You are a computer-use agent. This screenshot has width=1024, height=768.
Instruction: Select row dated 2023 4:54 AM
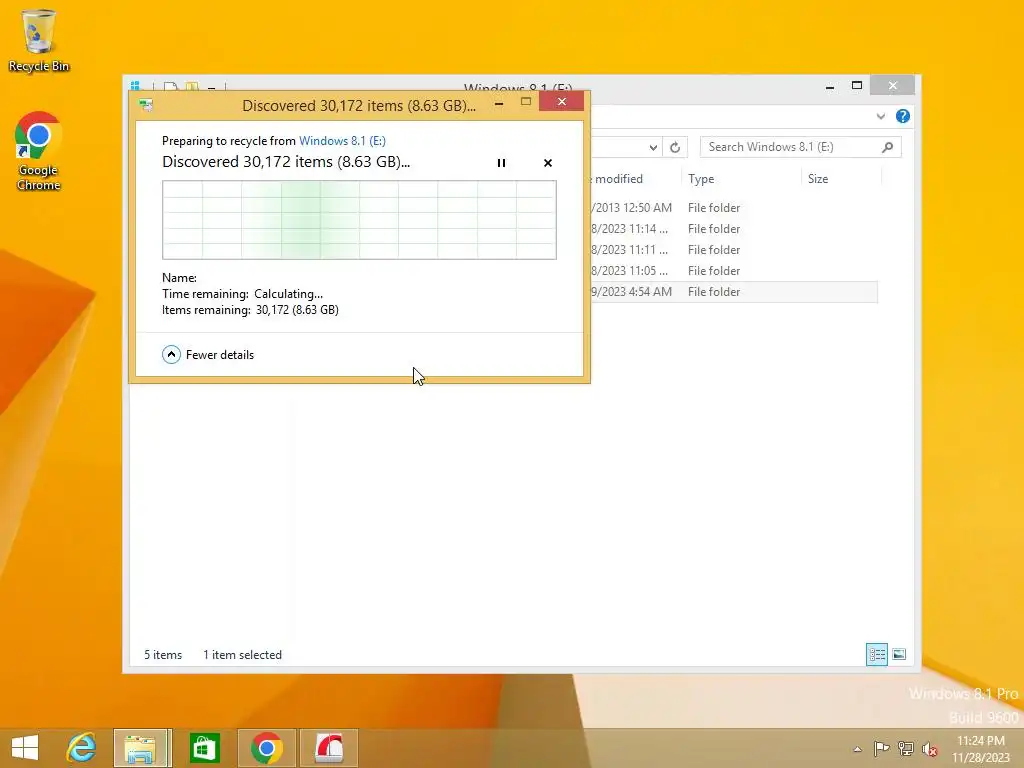(x=734, y=292)
